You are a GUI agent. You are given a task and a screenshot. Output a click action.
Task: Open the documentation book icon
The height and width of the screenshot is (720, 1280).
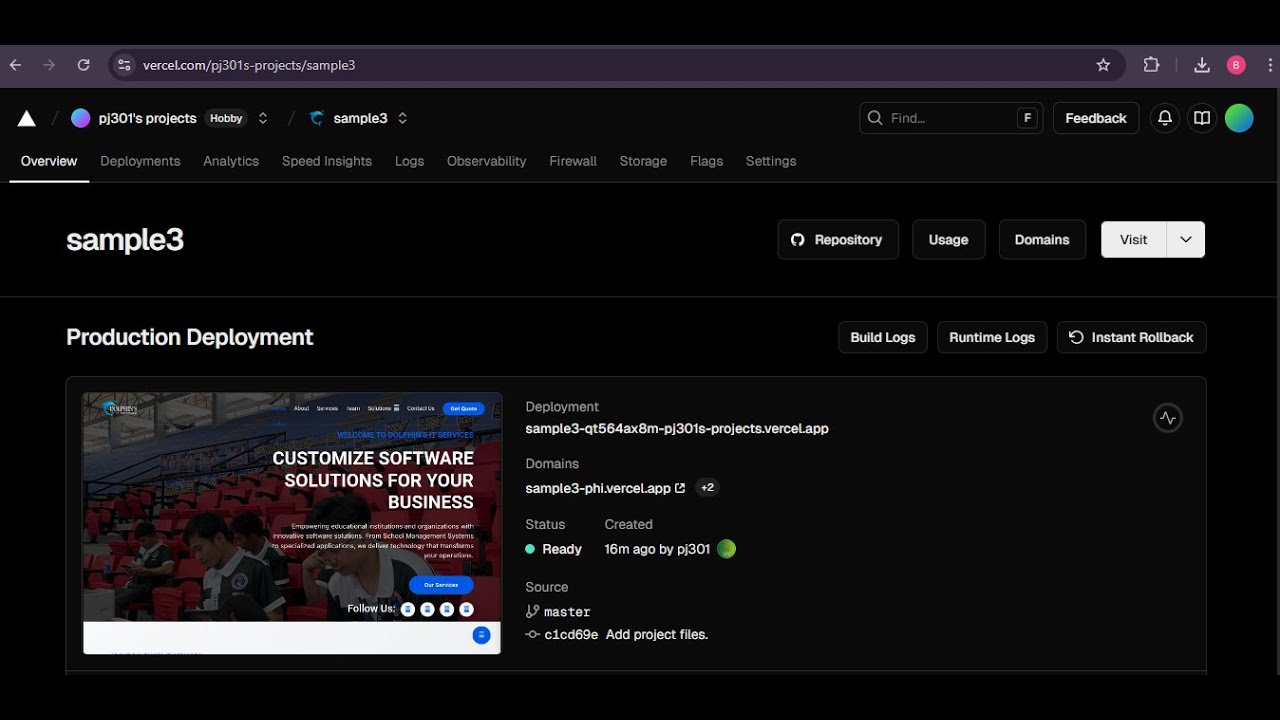1202,118
